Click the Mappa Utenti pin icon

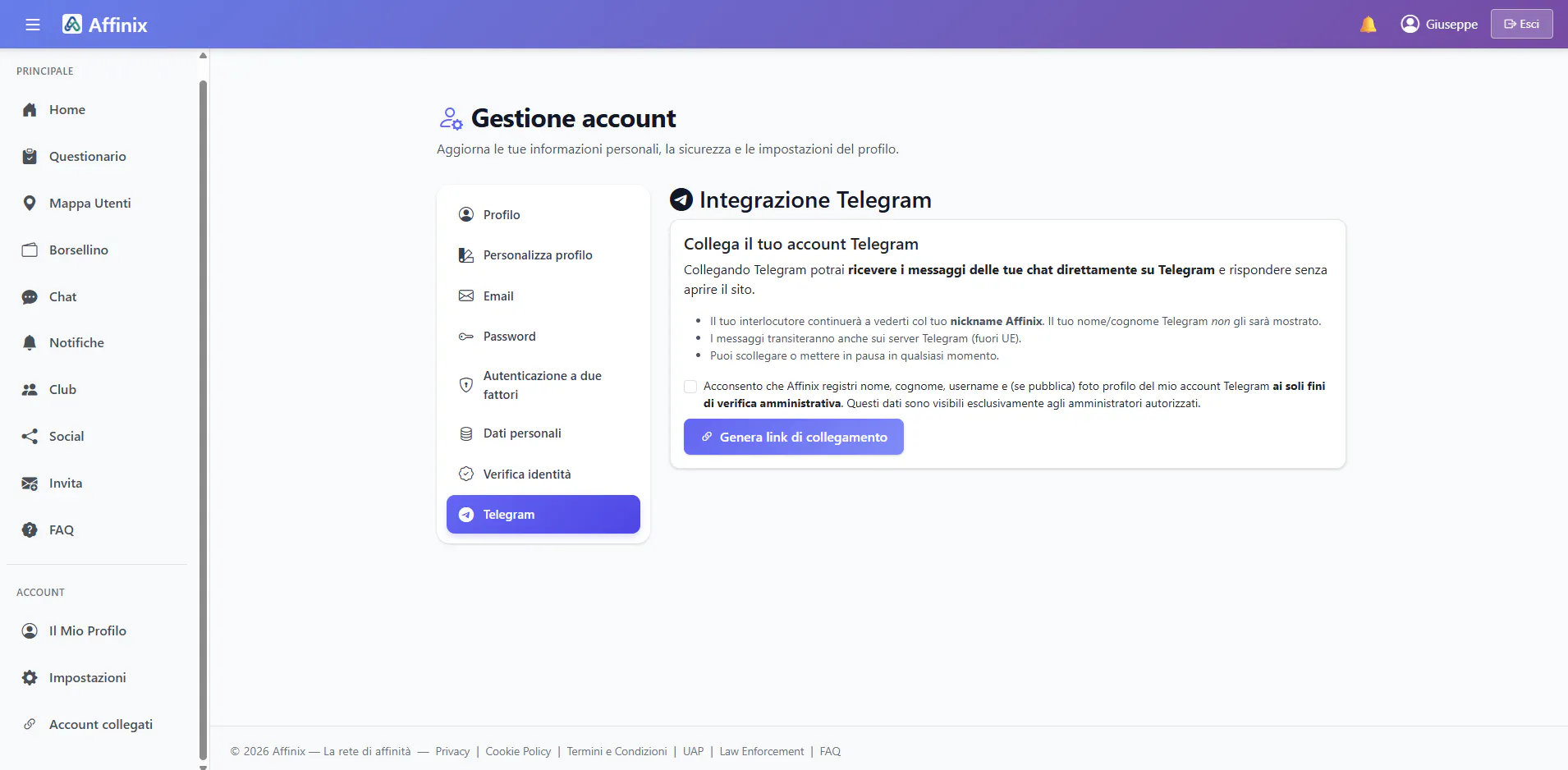point(30,204)
